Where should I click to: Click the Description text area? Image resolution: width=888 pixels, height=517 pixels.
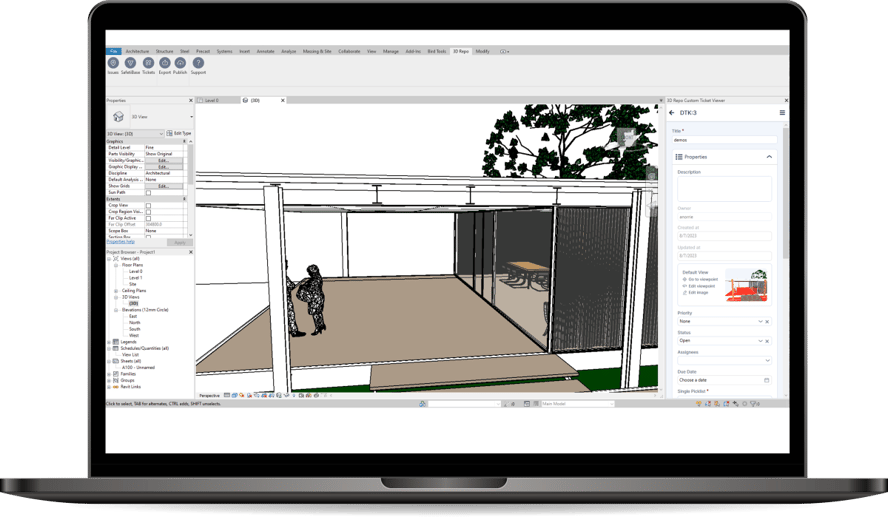tap(724, 189)
